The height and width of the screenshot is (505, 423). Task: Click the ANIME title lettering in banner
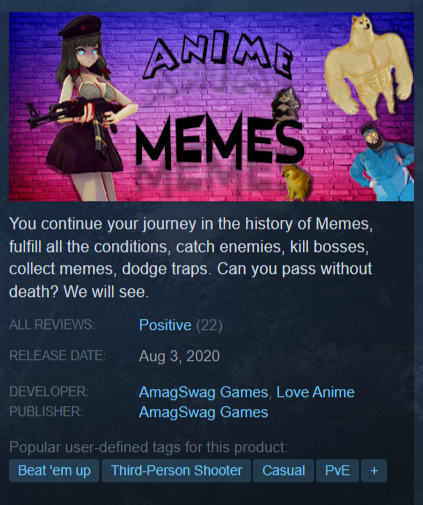pos(218,57)
